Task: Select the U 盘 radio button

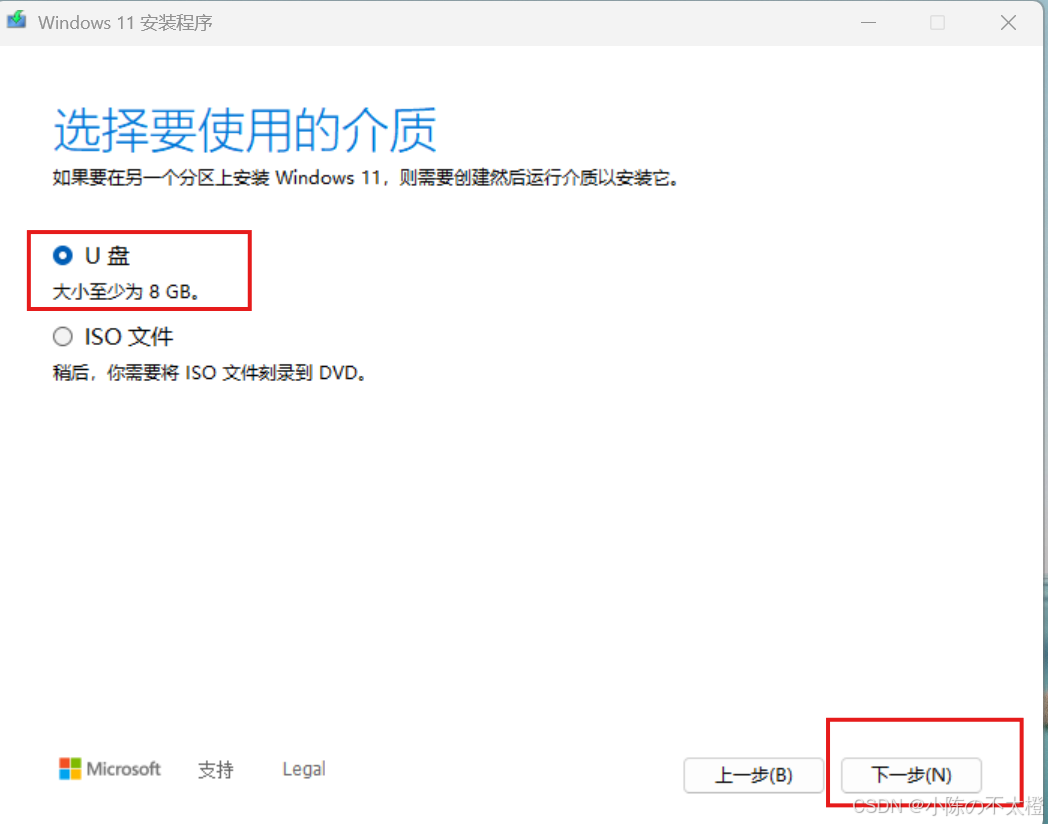Action: pos(63,255)
